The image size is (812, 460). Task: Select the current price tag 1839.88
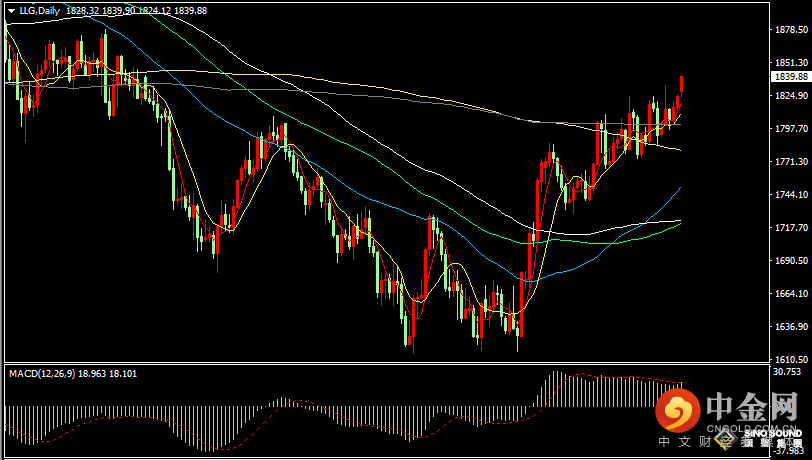tap(790, 77)
